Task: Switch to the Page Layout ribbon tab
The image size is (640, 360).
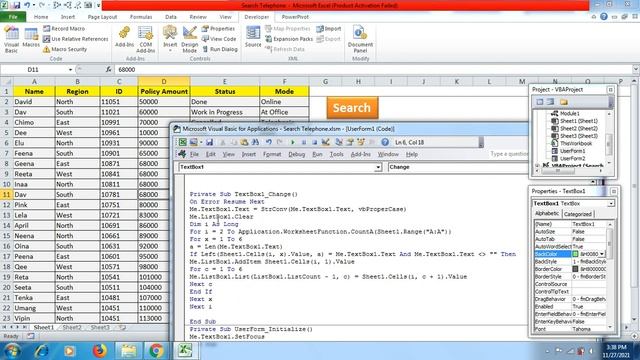Action: (102, 17)
